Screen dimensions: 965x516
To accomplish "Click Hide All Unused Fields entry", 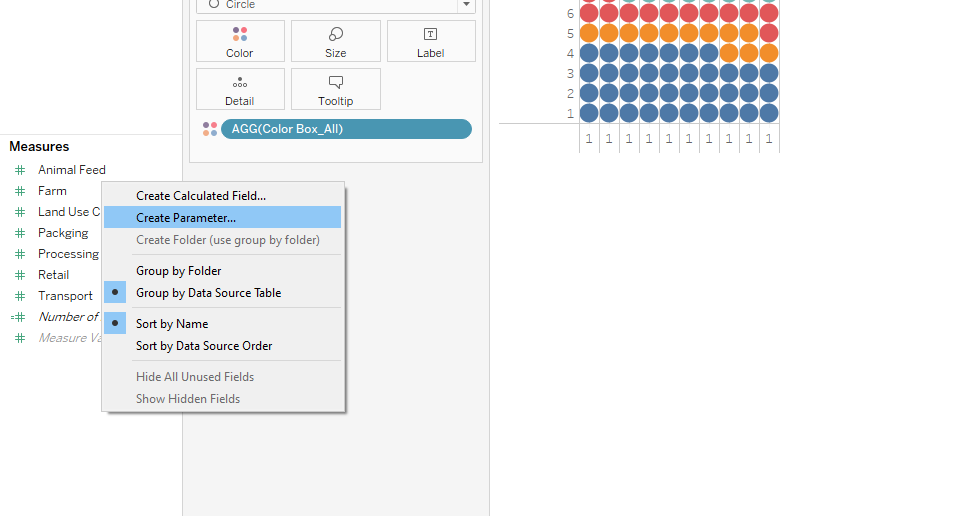I will pos(223,376).
